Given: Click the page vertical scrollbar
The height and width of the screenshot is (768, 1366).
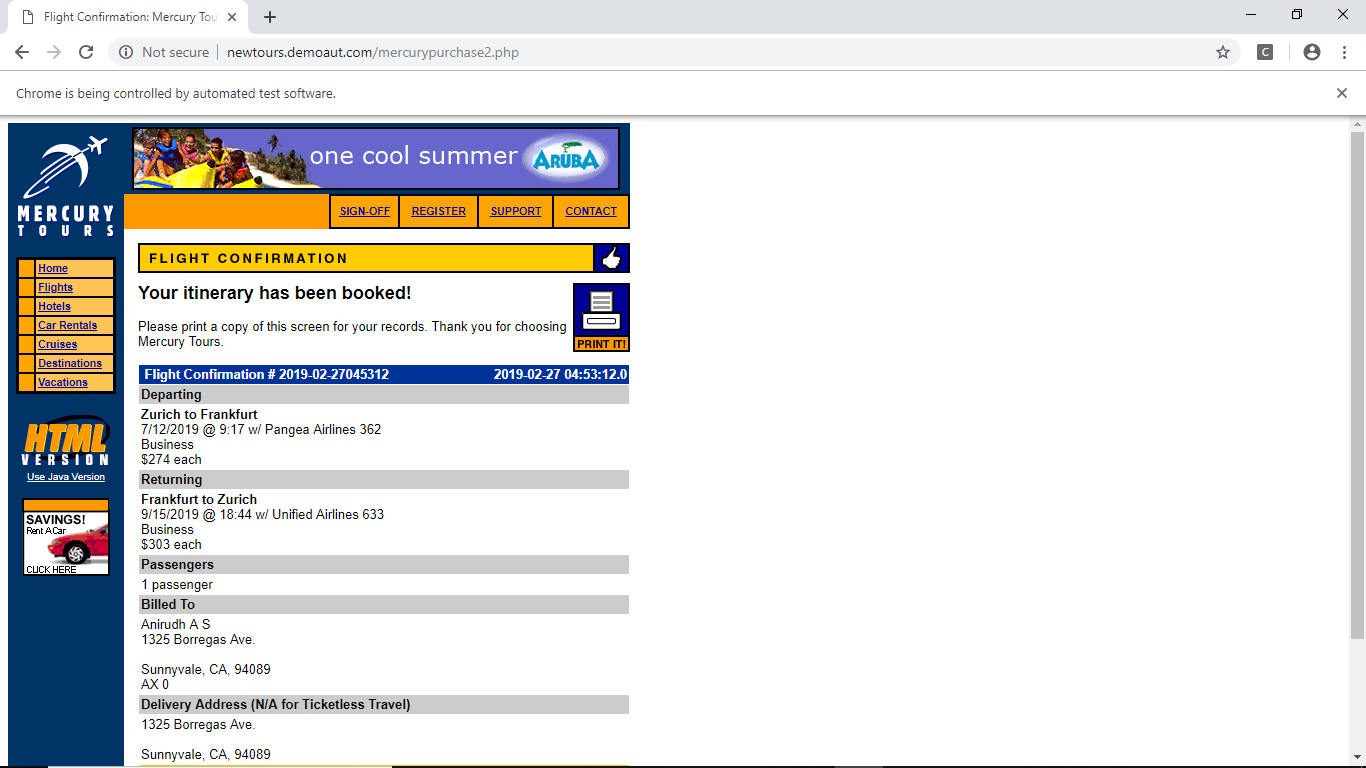Looking at the screenshot, I should [x=1357, y=385].
